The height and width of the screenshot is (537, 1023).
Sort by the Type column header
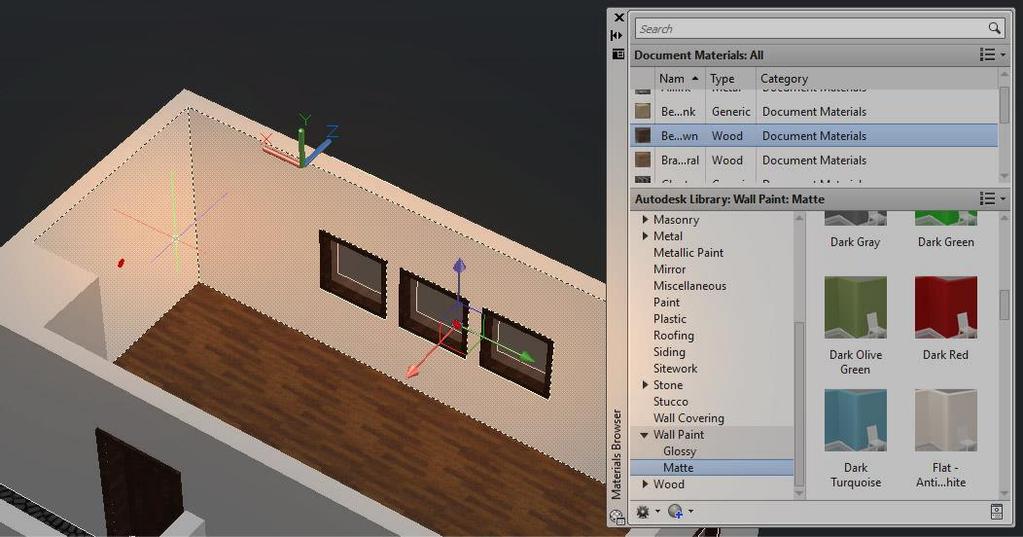point(729,78)
